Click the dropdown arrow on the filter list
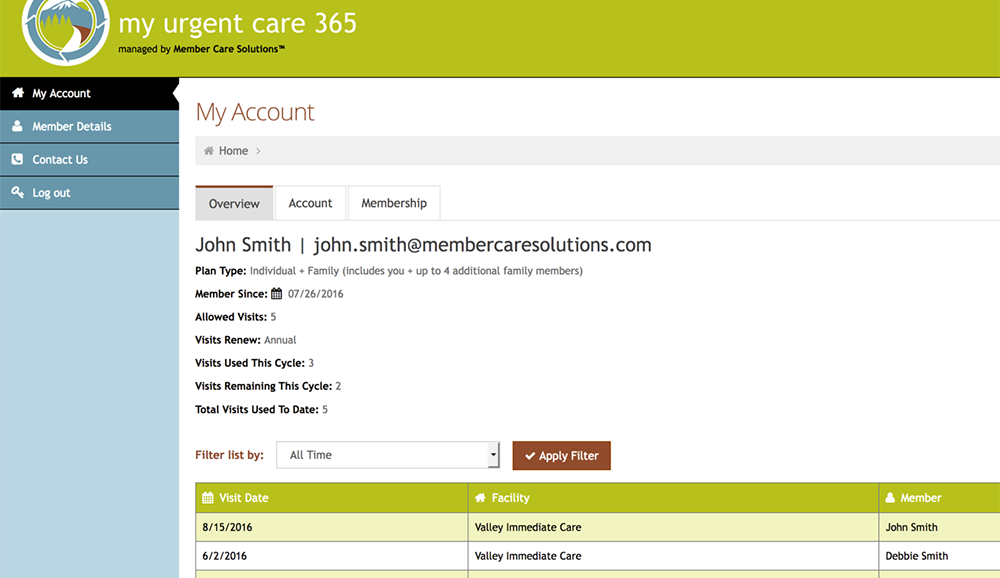Screen dimensions: 1000x578 pos(494,454)
